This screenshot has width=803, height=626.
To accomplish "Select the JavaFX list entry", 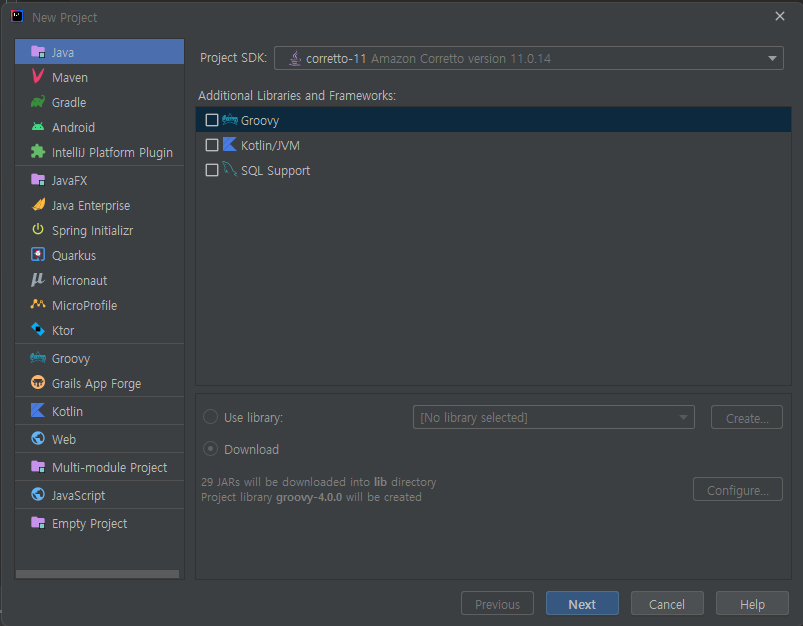I will coord(99,180).
